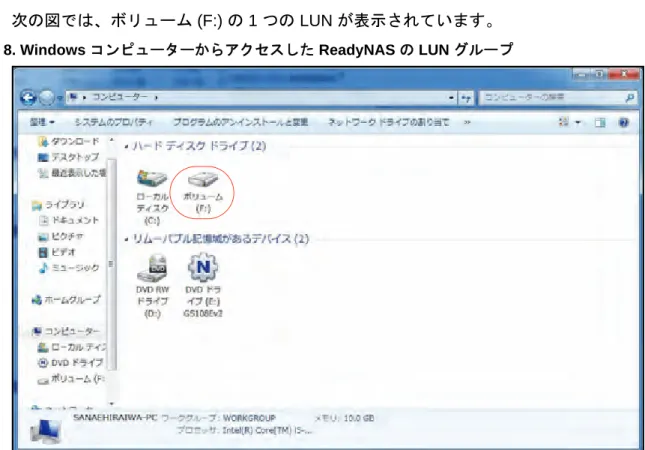Select the ローカル ディスク (C:) drive icon
The height and width of the screenshot is (450, 645).
tap(152, 197)
